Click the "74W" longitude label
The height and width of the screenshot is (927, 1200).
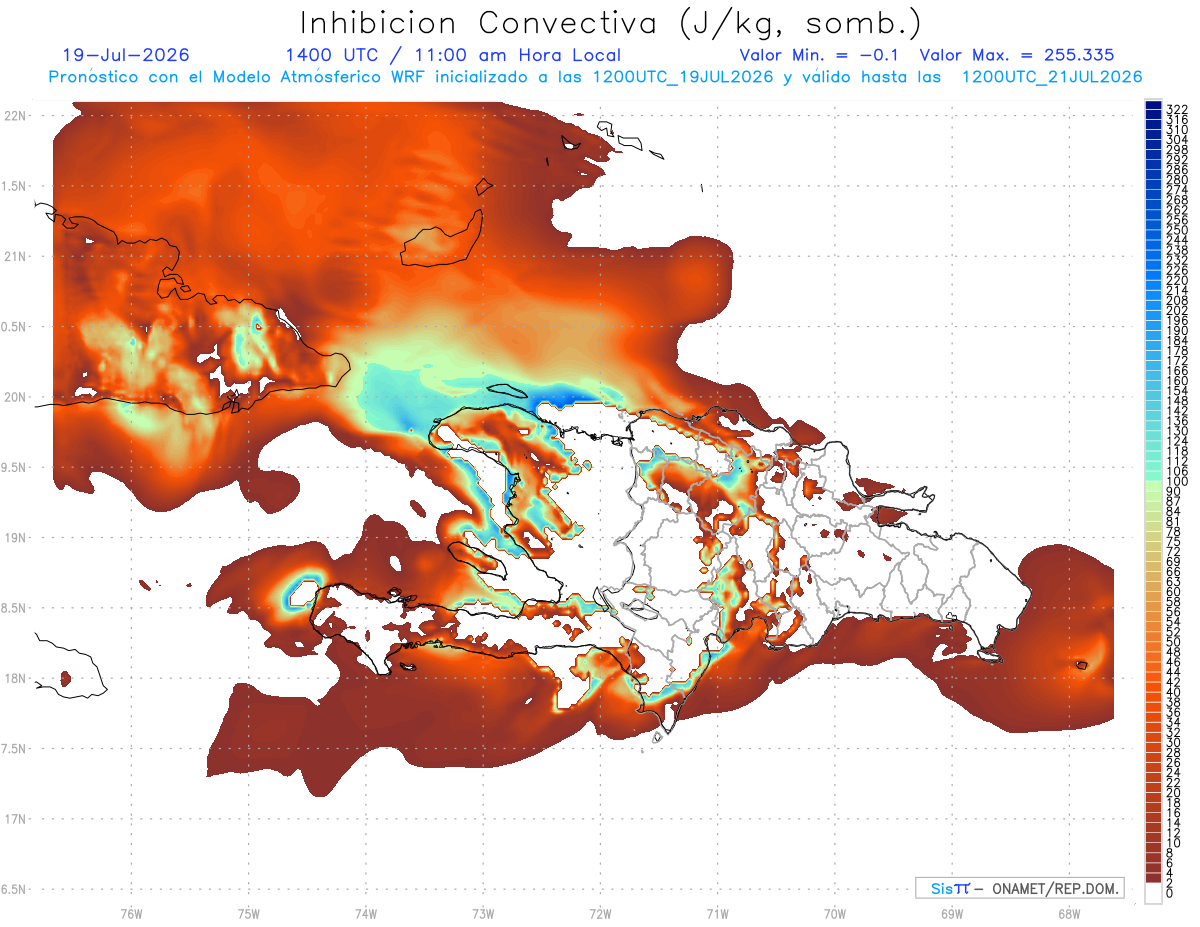pos(365,913)
